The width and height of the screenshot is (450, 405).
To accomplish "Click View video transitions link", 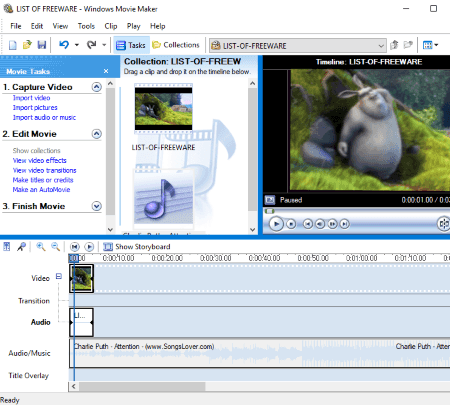I will [x=45, y=170].
